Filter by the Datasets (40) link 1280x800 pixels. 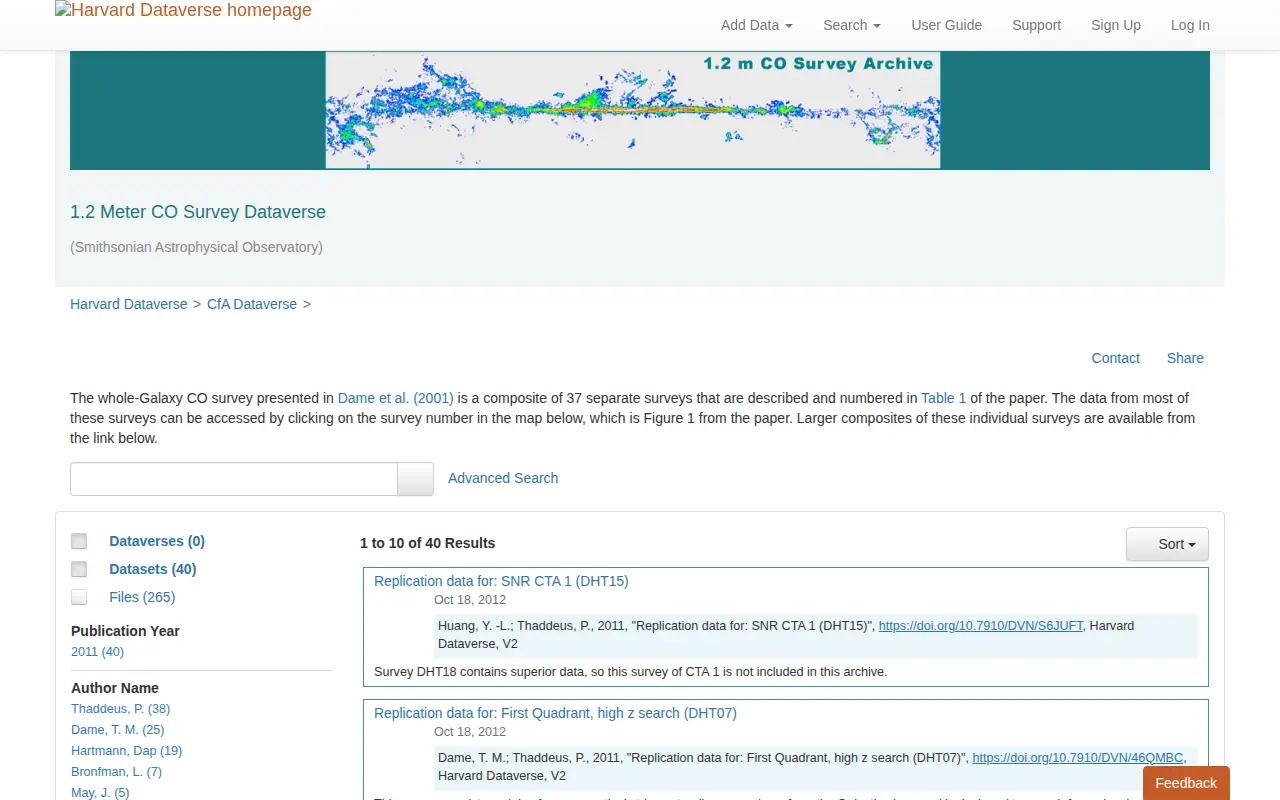coord(153,569)
